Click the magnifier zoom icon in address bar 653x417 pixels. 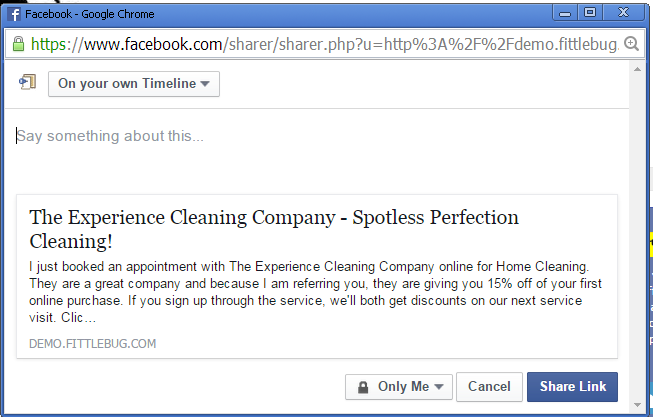pos(631,44)
